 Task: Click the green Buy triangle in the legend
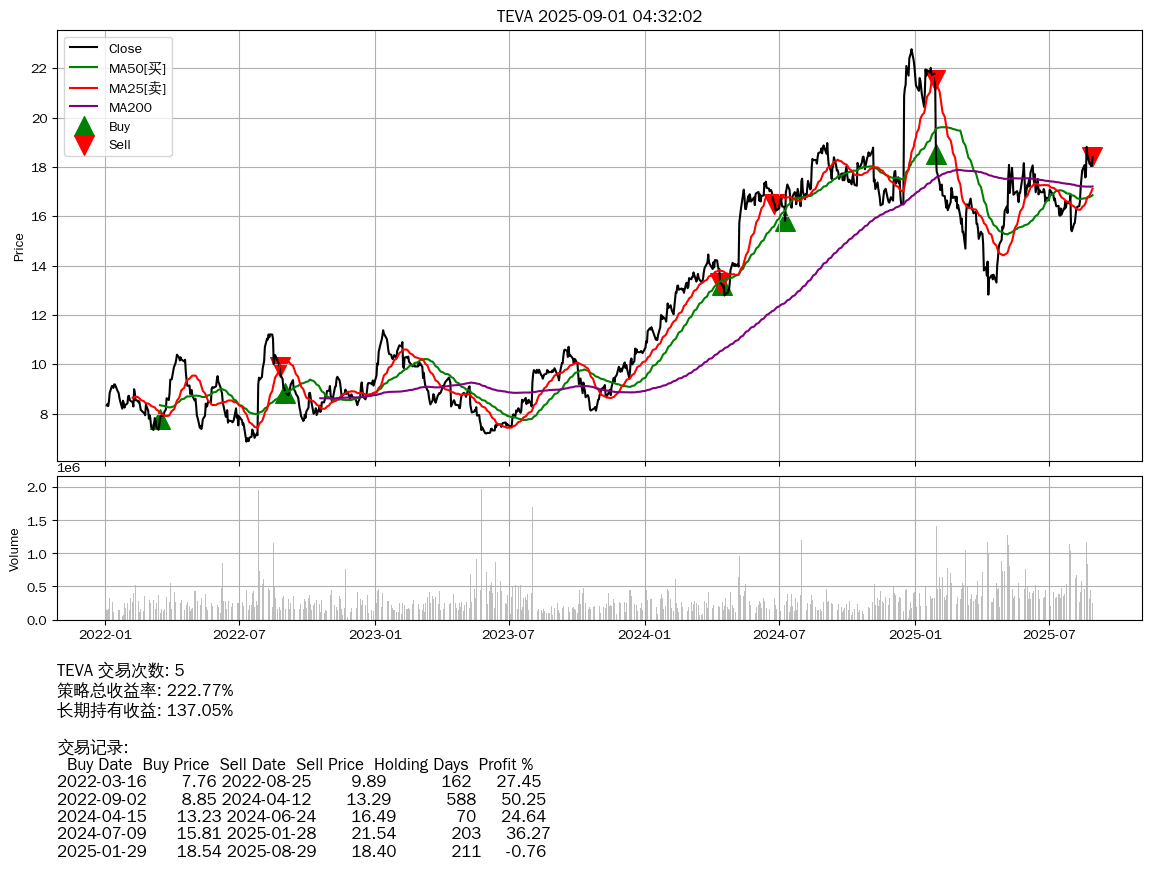tap(85, 127)
